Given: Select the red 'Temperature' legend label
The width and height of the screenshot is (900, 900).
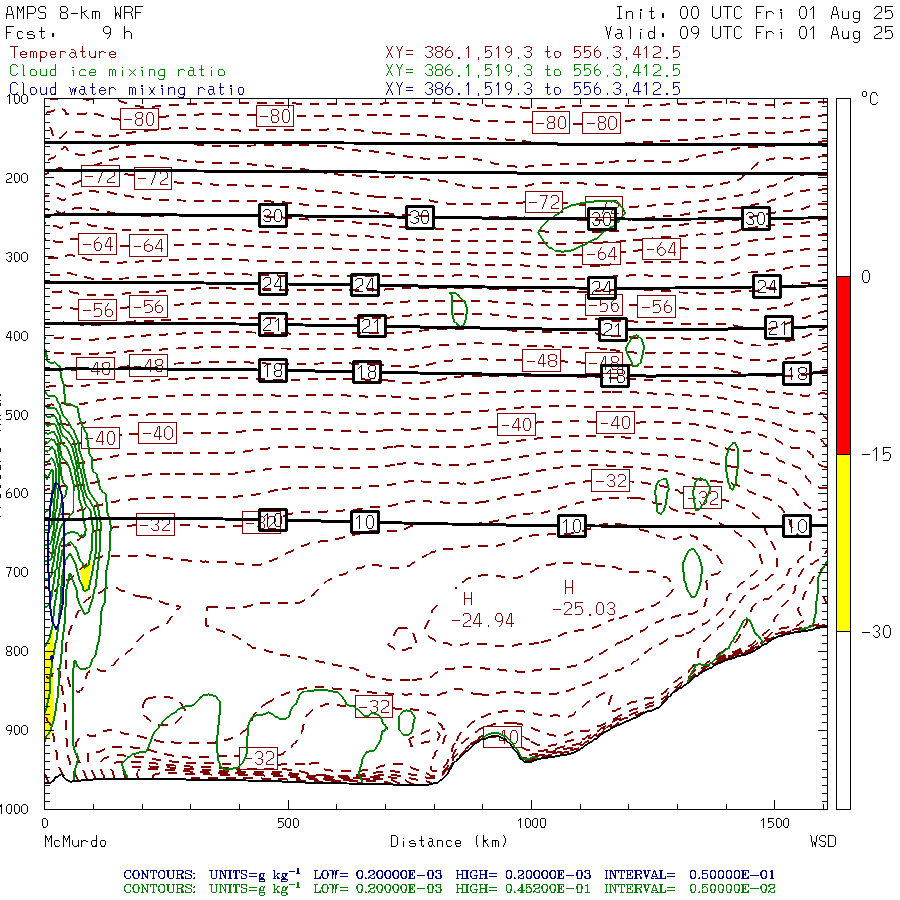Looking at the screenshot, I should coord(64,53).
